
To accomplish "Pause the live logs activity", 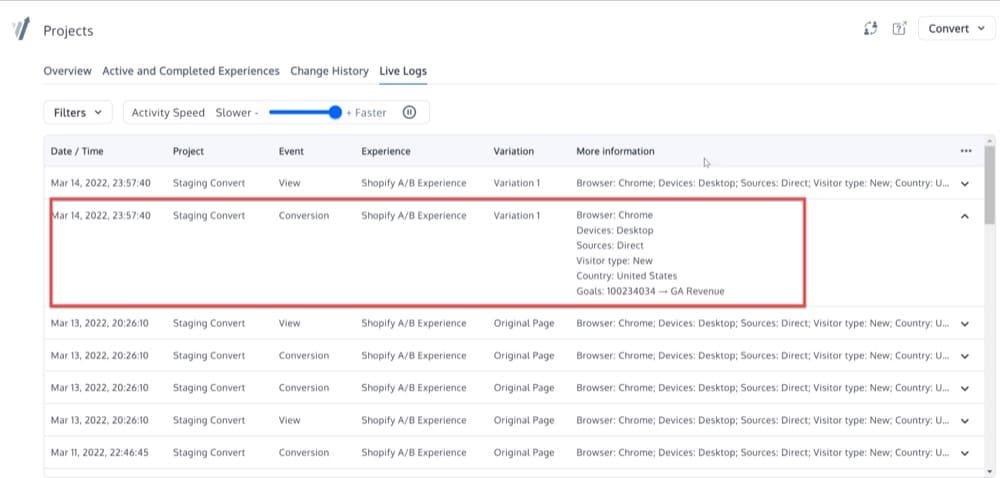I will point(409,113).
